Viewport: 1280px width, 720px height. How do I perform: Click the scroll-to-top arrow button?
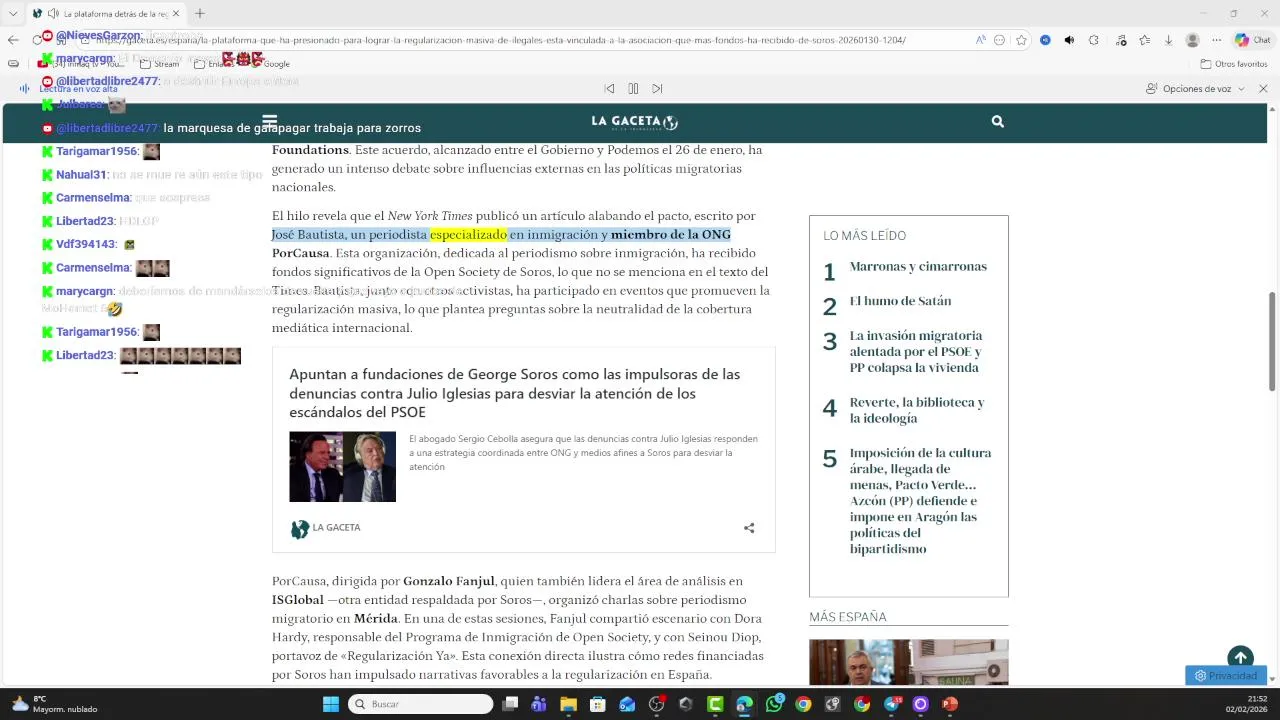tap(1240, 658)
